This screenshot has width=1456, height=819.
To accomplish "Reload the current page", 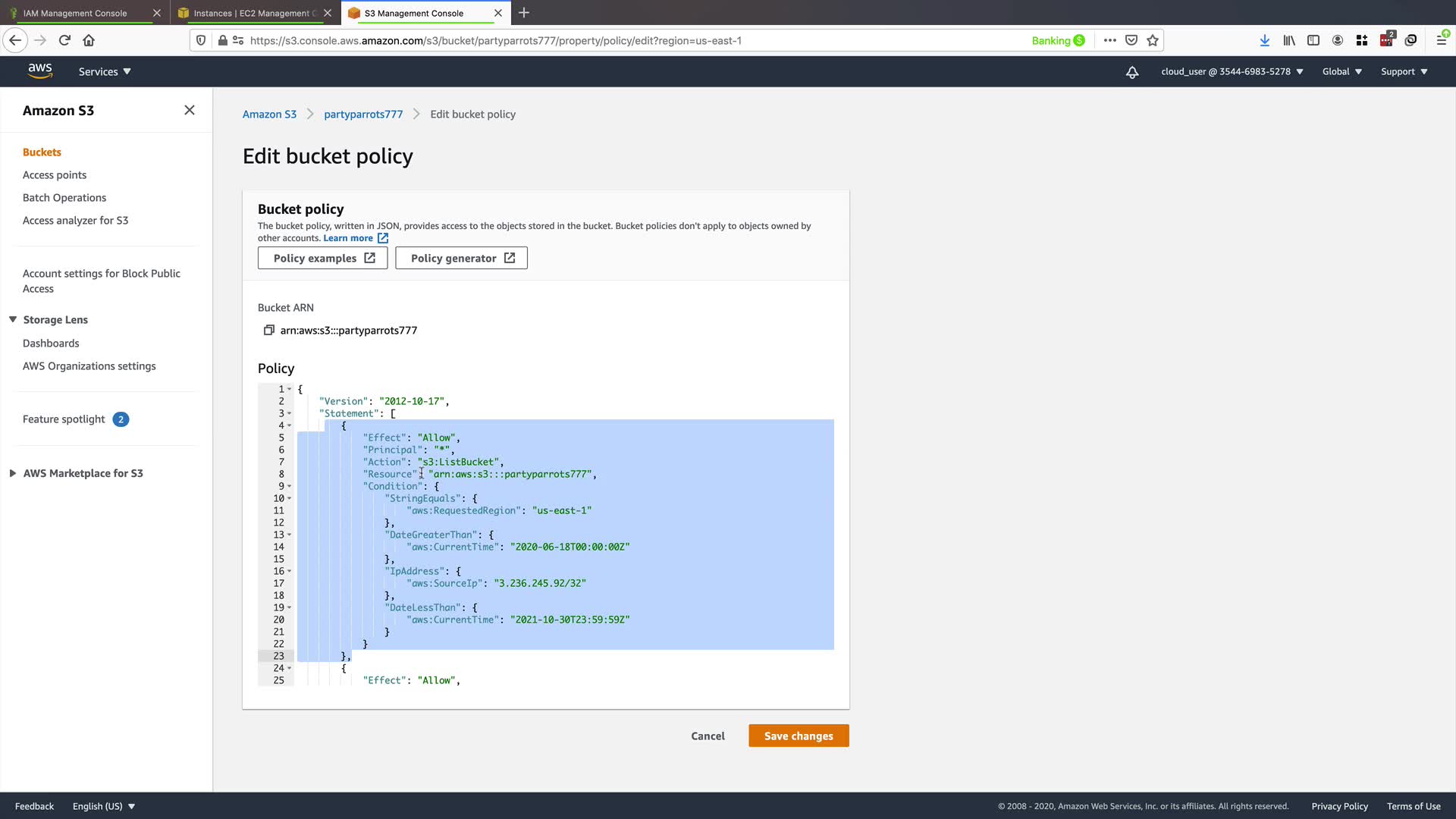I will [64, 40].
